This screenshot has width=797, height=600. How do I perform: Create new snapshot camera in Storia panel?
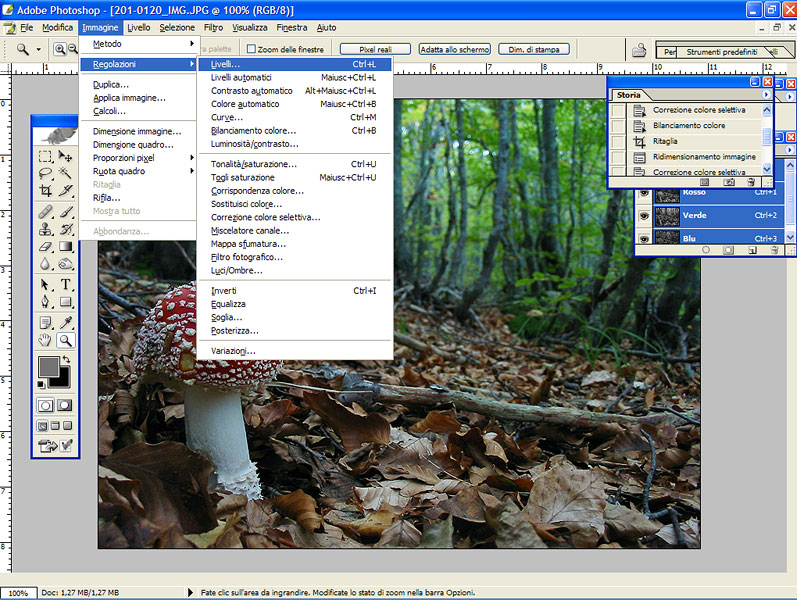(x=728, y=182)
